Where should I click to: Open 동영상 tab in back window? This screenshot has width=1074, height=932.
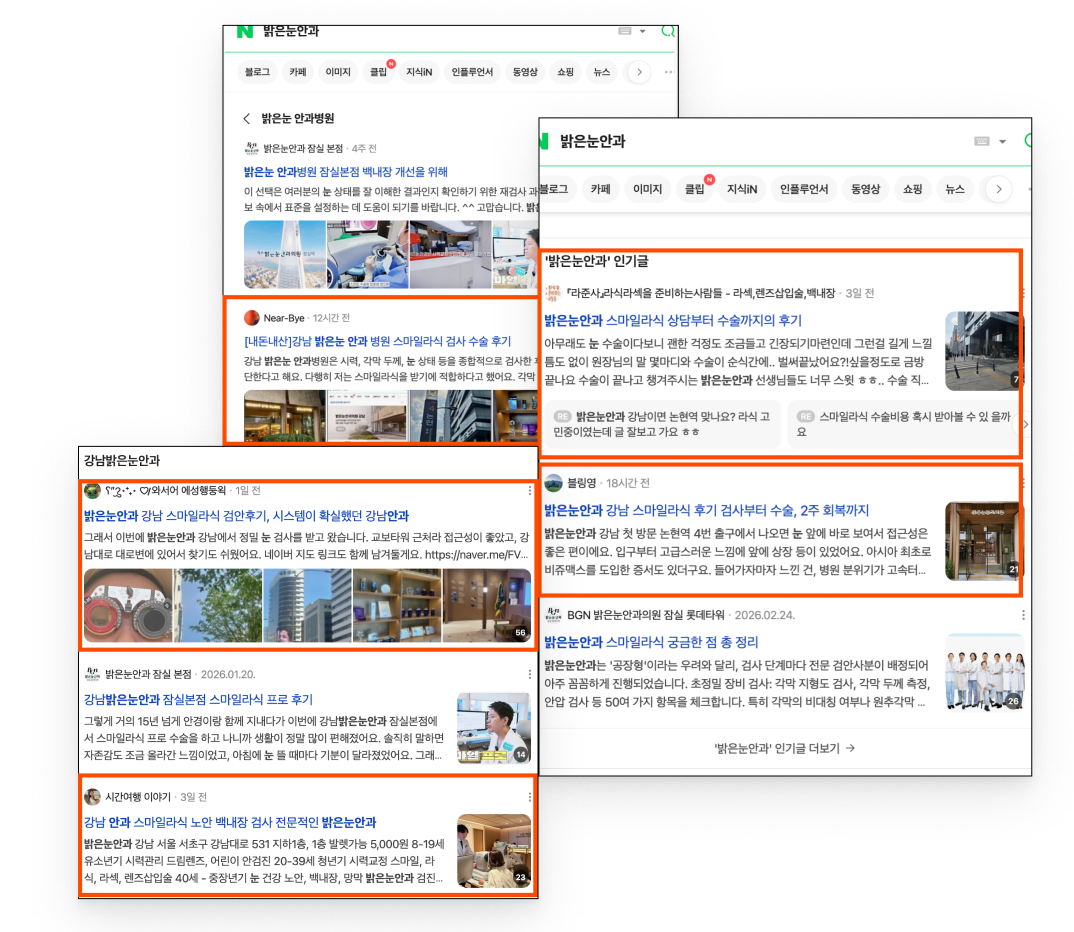(525, 72)
